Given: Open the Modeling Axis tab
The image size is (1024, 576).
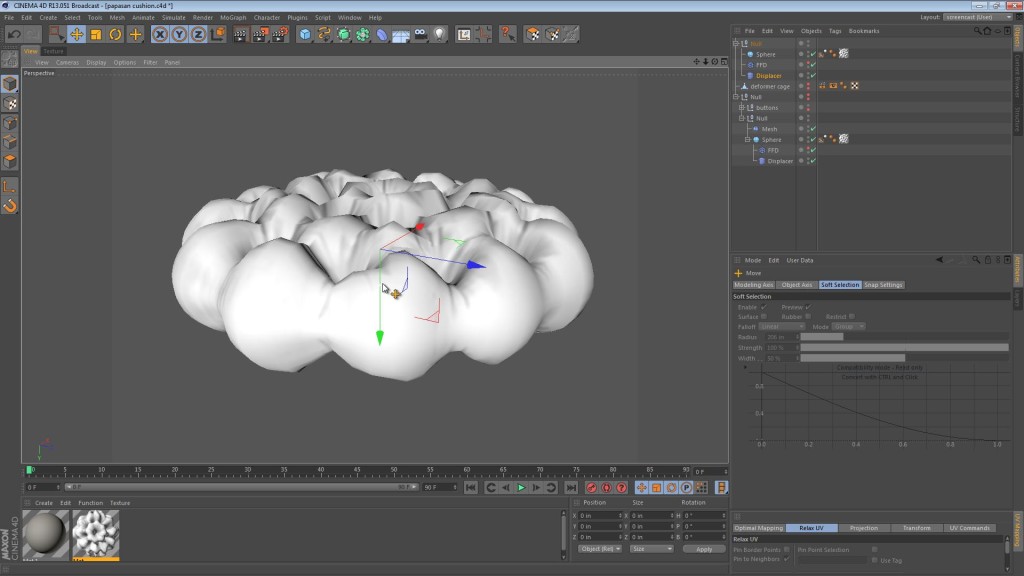Looking at the screenshot, I should point(754,285).
